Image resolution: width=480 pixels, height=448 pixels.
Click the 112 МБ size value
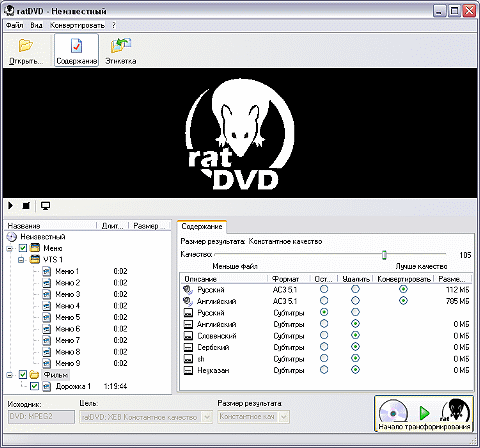(x=457, y=290)
